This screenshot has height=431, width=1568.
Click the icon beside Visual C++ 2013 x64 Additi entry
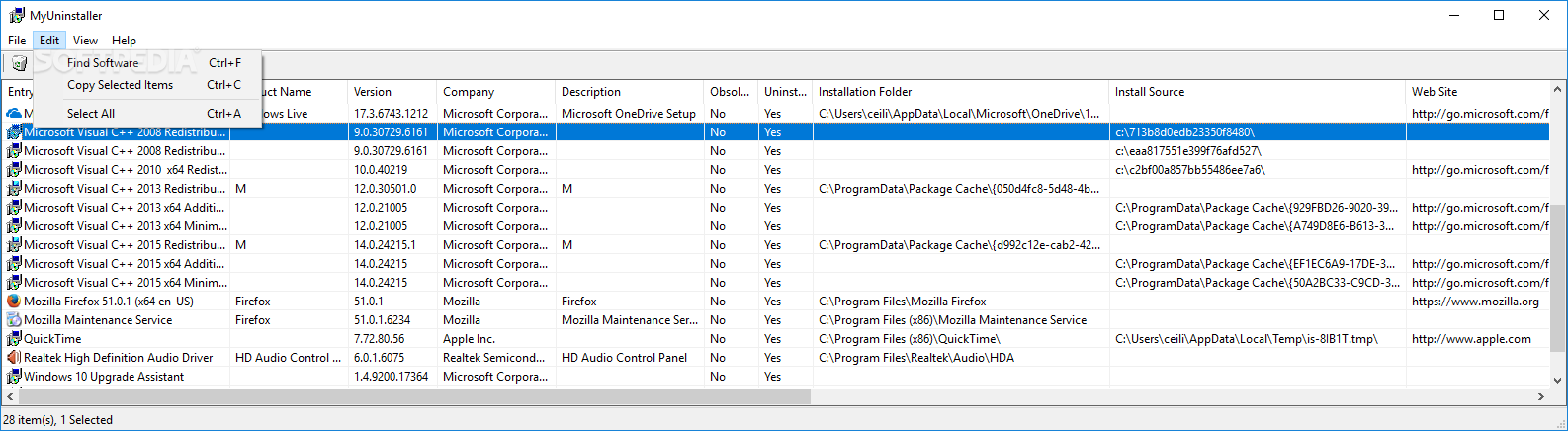14,208
